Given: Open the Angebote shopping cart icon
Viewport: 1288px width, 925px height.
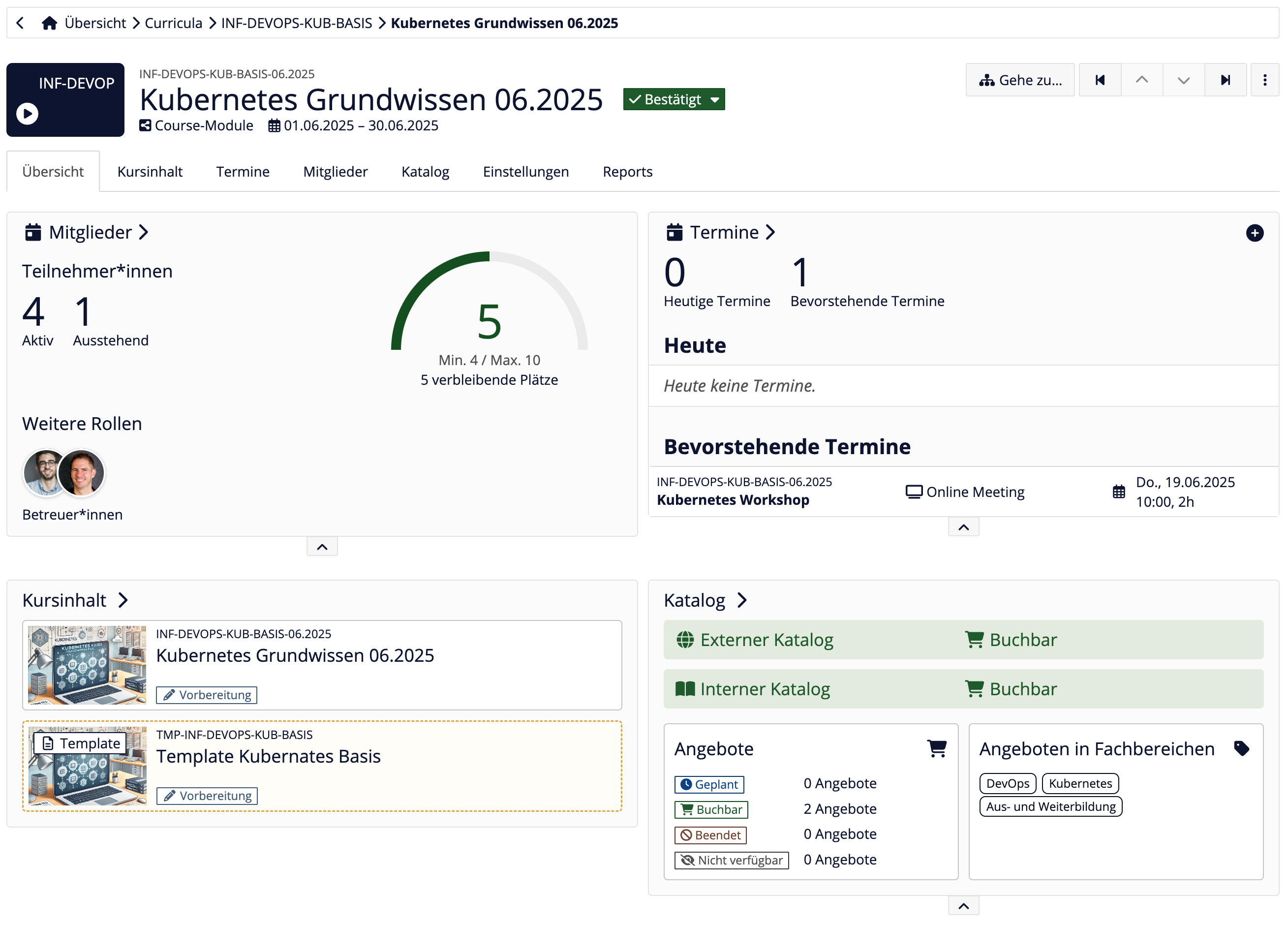Looking at the screenshot, I should 938,748.
